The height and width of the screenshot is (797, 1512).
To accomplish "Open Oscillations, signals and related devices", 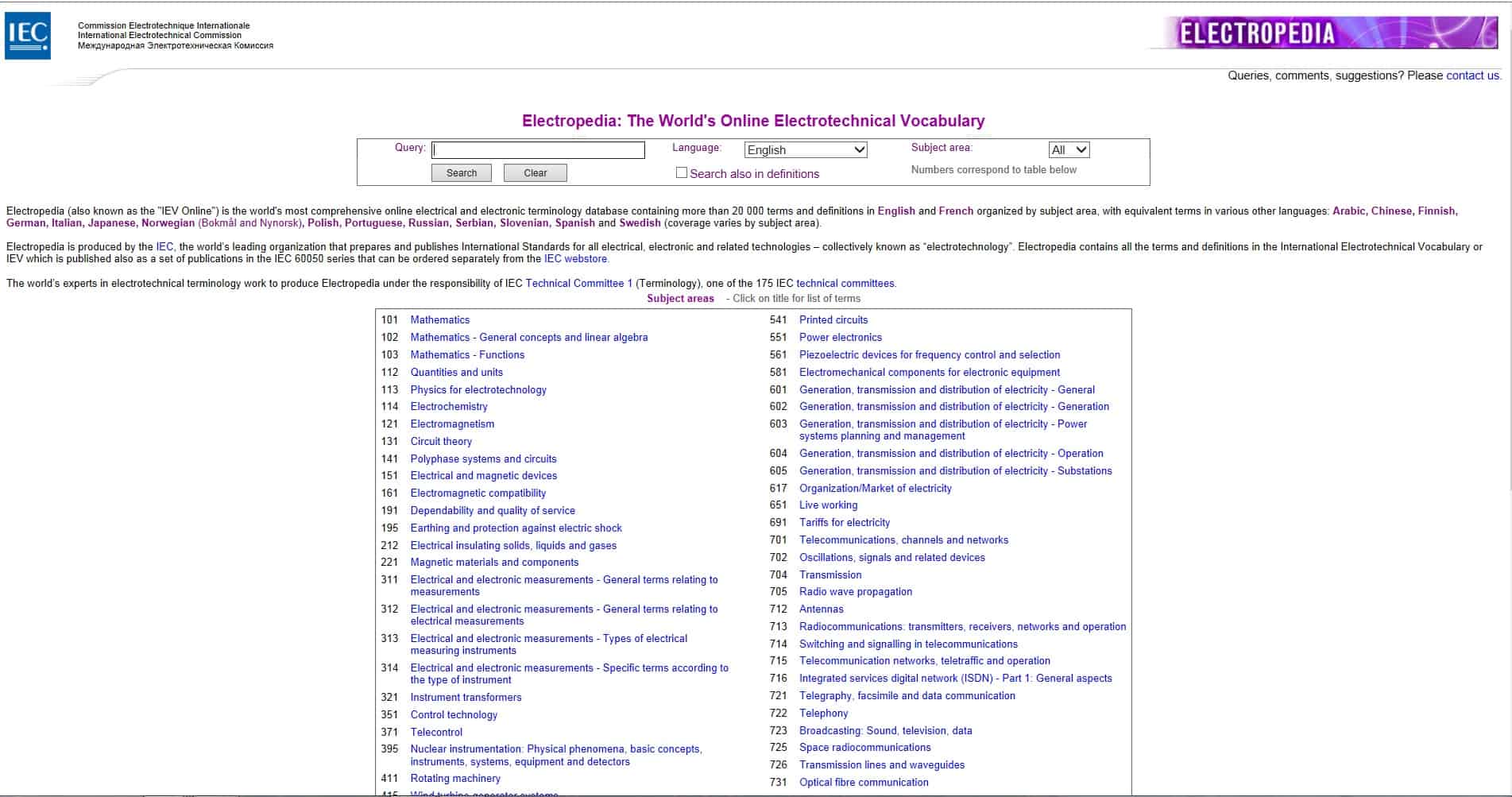I will (892, 557).
